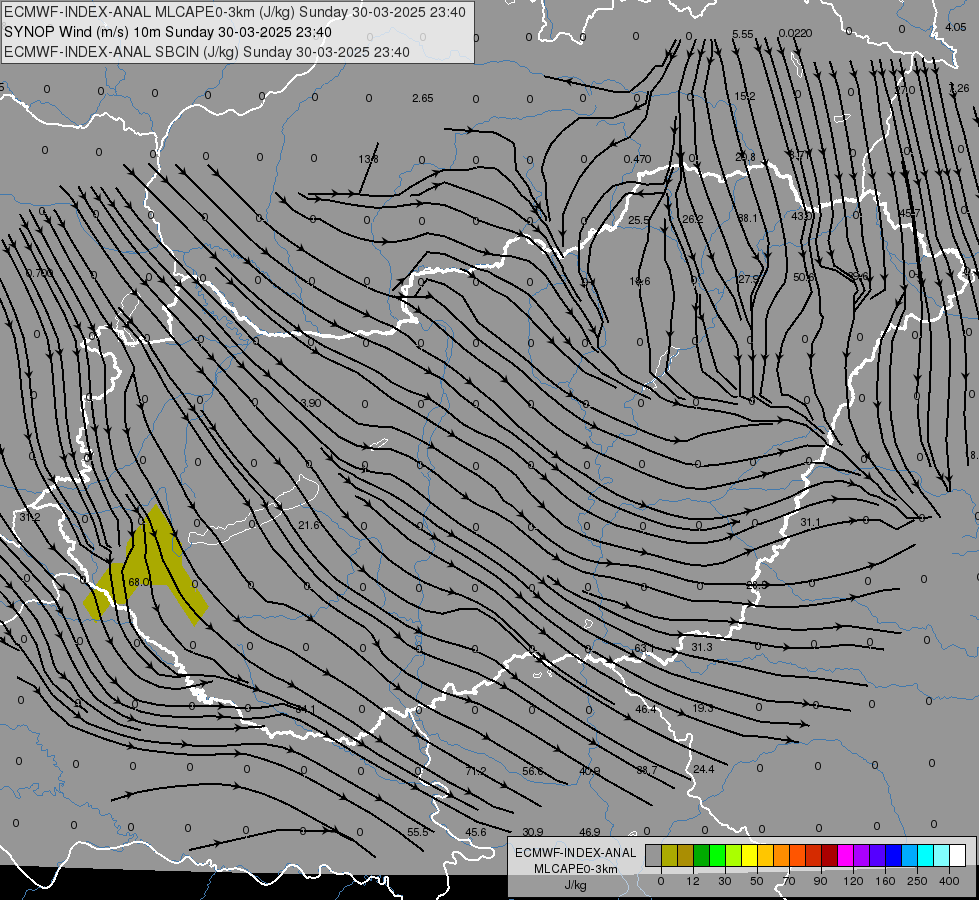Image resolution: width=979 pixels, height=900 pixels.
Task: Click the azure blue legend swatch before 250
Action: click(910, 855)
